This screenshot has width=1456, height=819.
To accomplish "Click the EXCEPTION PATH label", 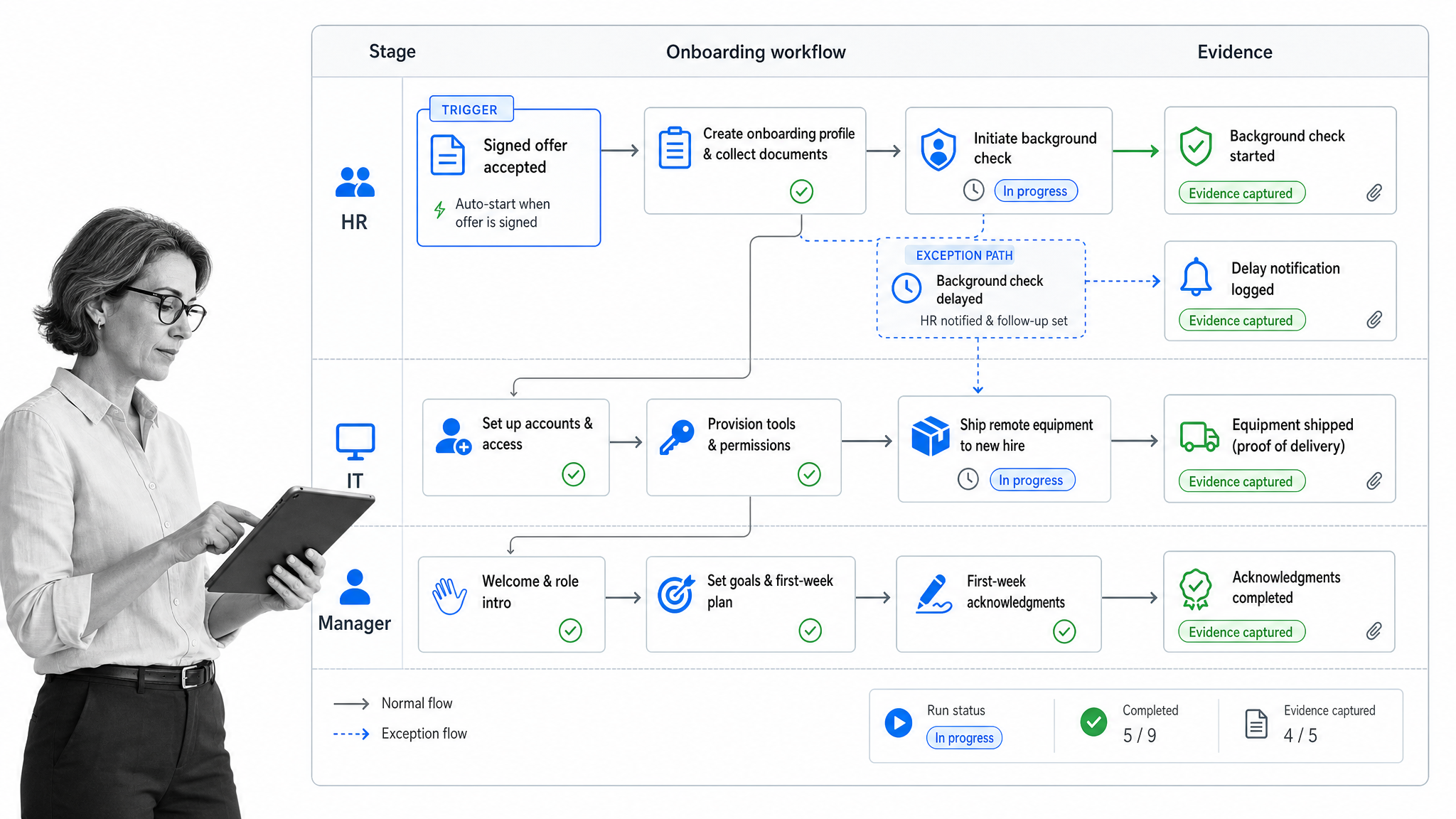I will [964, 255].
